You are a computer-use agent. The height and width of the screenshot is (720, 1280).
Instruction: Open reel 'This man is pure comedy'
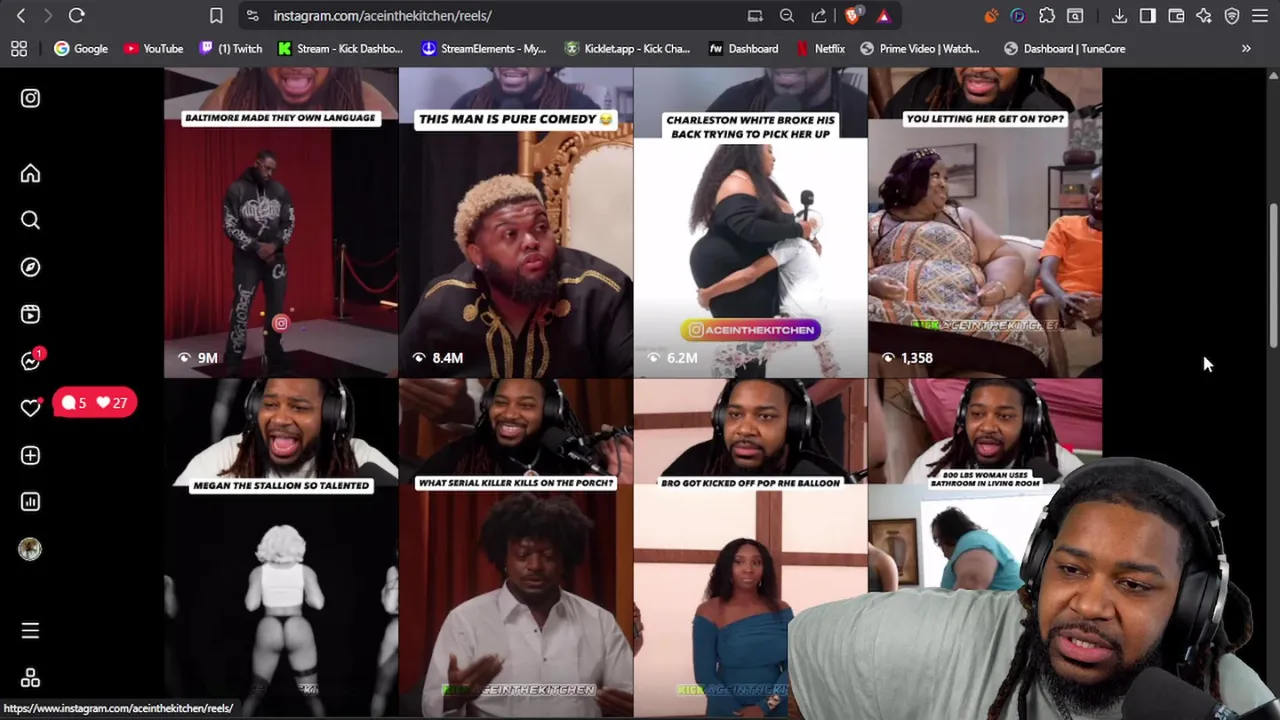tap(516, 223)
